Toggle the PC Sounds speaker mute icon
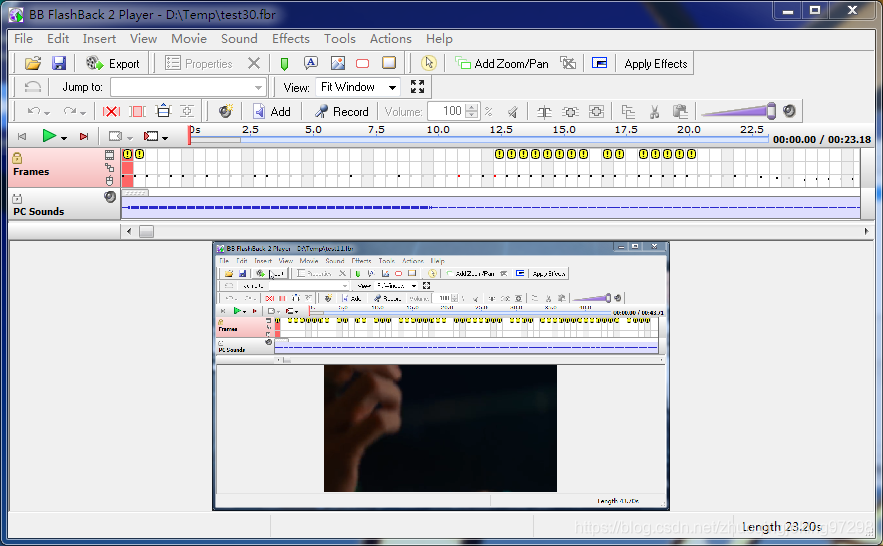Viewport: 883px width, 546px height. [x=110, y=197]
